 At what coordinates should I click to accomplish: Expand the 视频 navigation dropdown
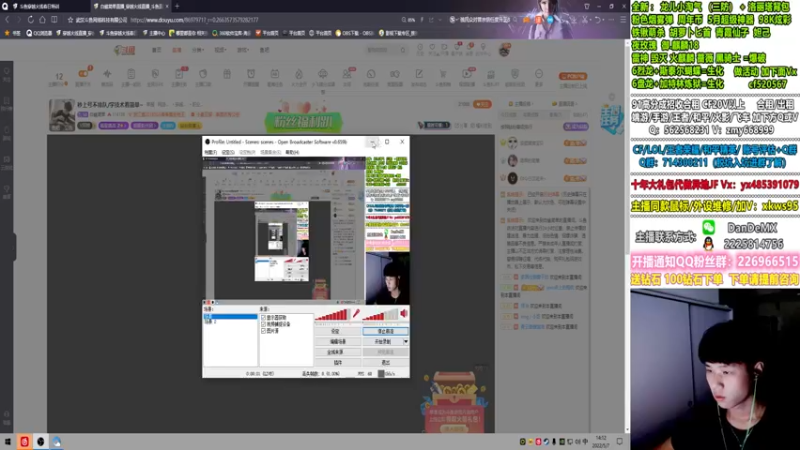pos(220,50)
